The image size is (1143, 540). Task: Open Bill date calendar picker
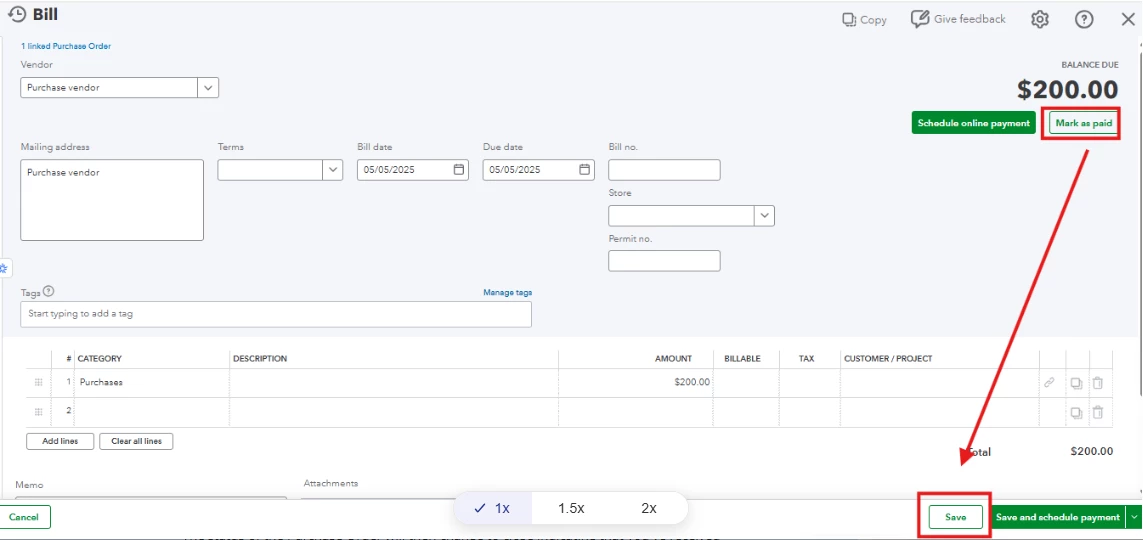(459, 169)
